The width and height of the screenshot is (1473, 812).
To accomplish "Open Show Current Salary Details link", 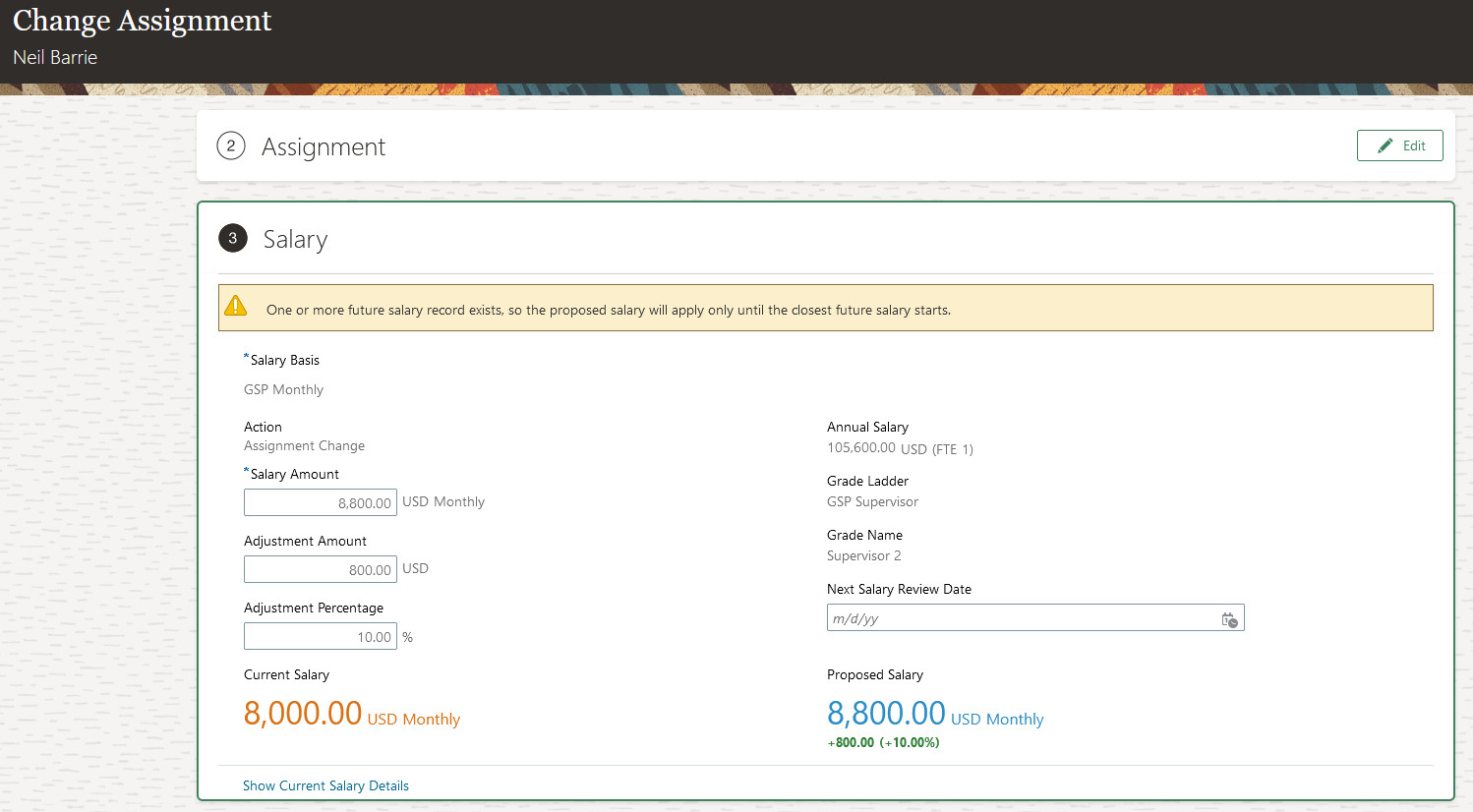I will point(325,785).
